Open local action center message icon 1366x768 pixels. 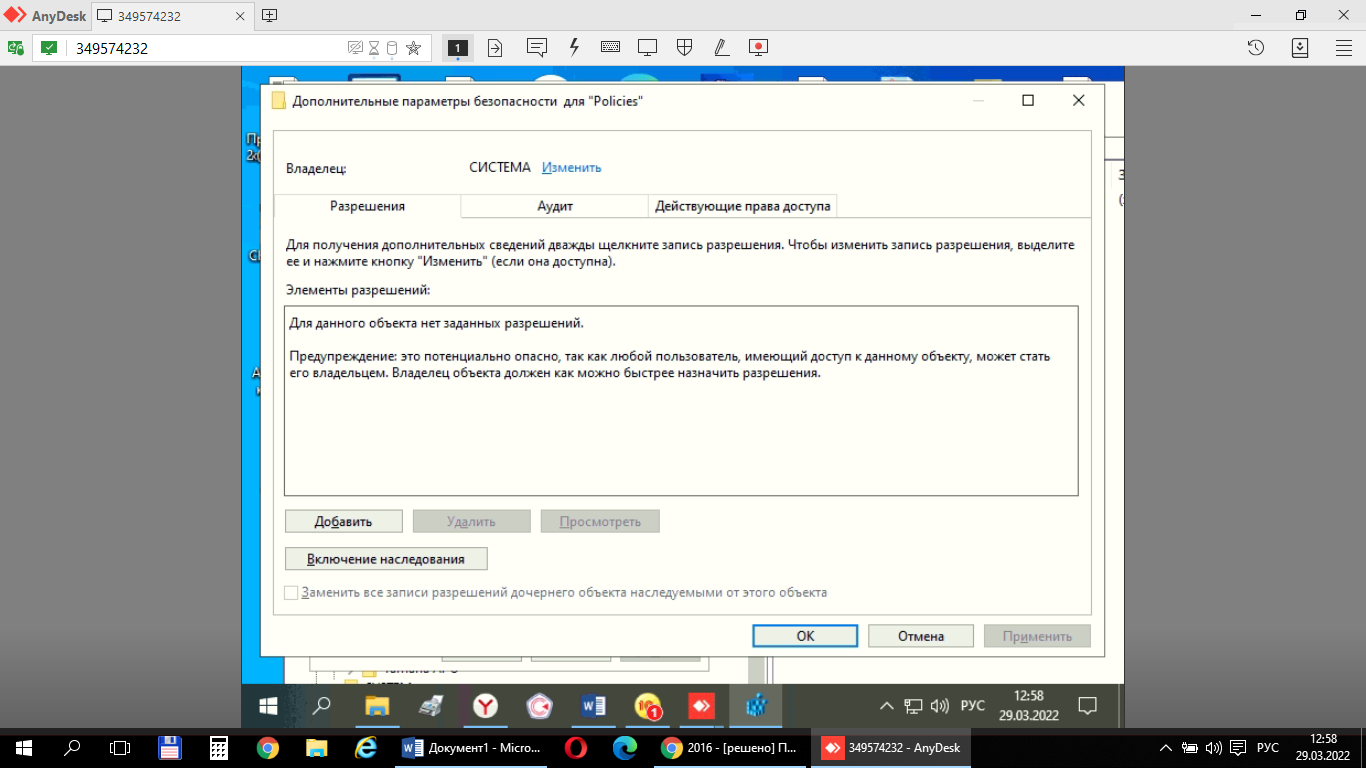point(1238,747)
